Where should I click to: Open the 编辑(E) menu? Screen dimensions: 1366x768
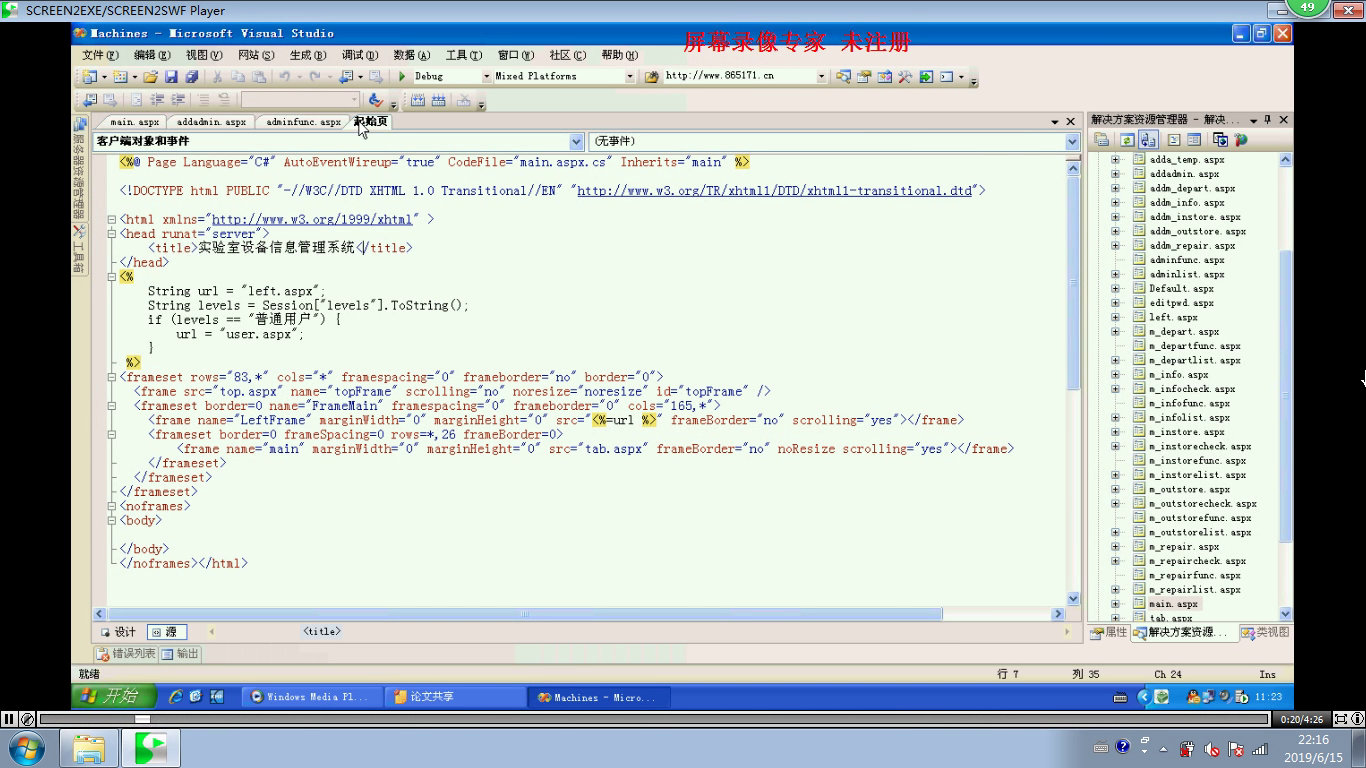click(152, 55)
